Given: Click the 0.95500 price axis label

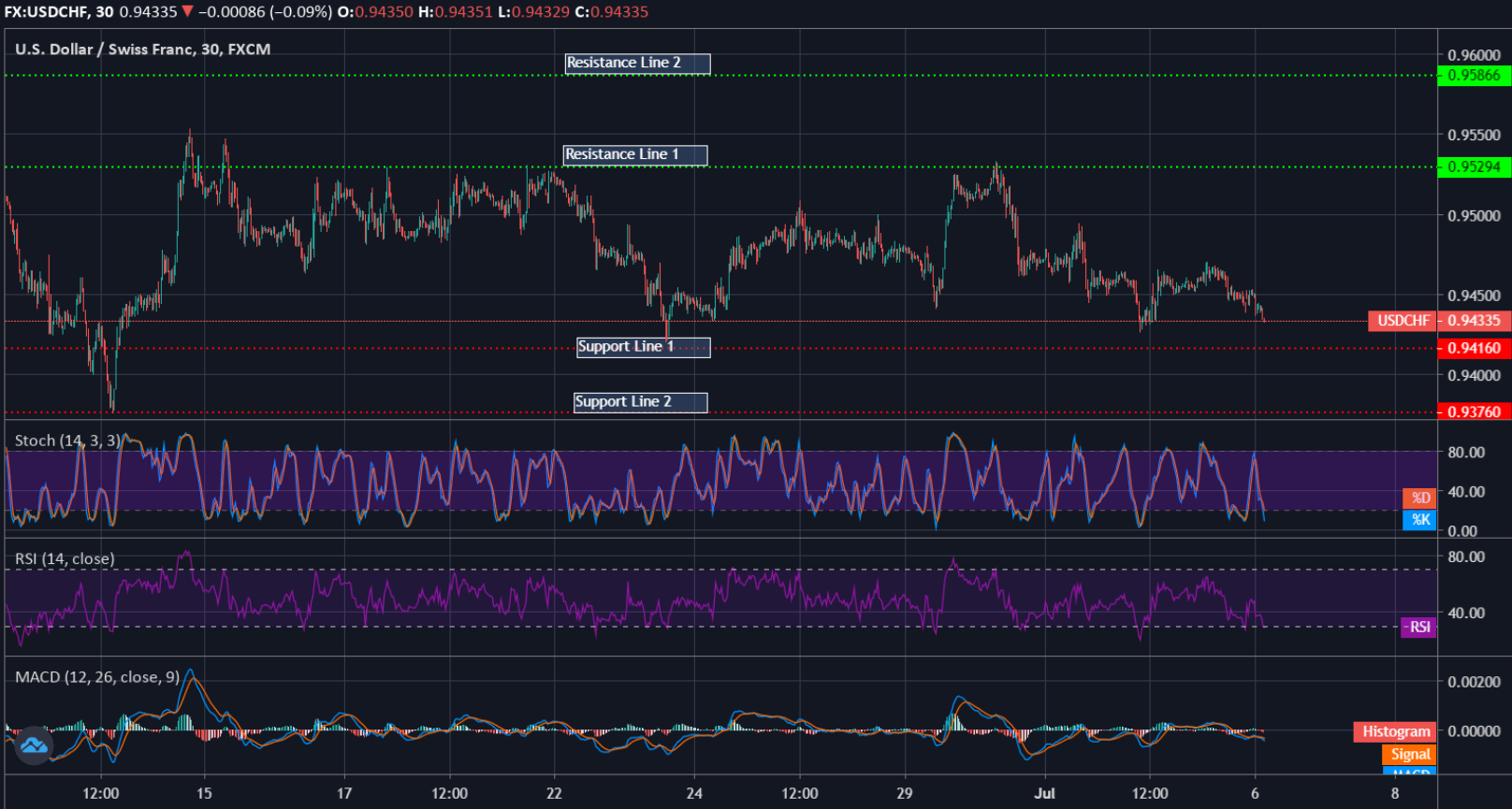Looking at the screenshot, I should click(x=1474, y=135).
